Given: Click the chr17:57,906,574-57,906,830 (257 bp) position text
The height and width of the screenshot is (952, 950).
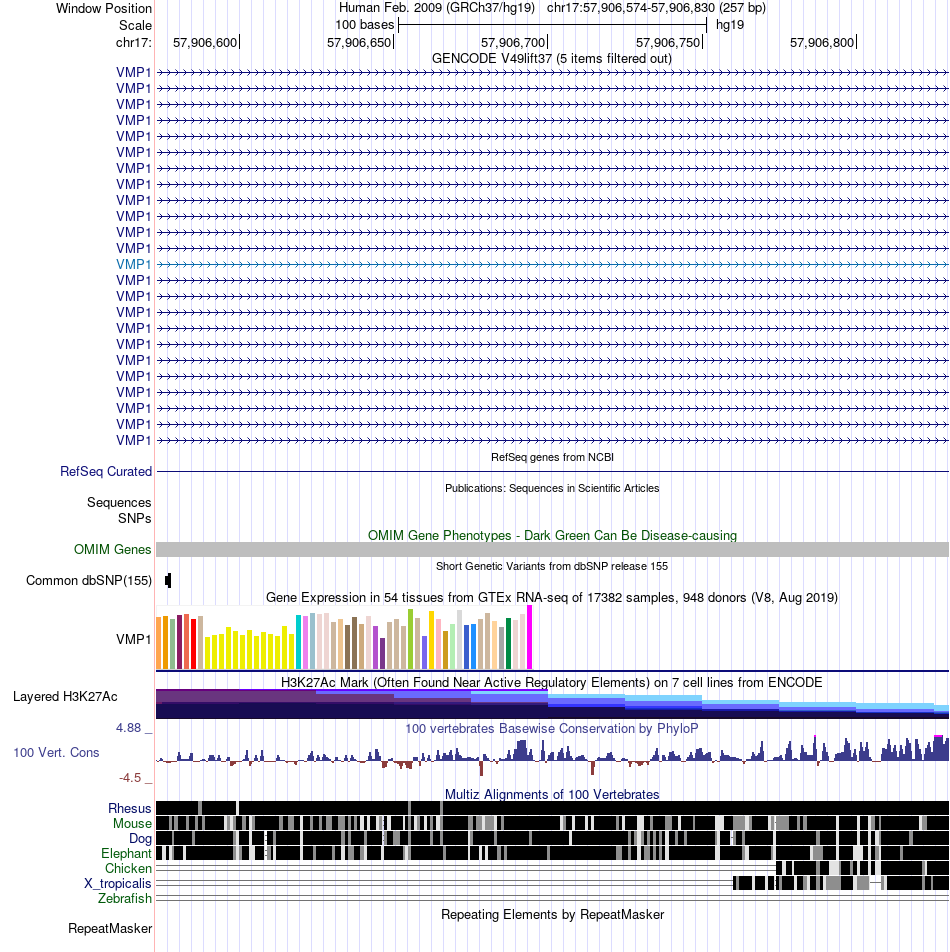Looking at the screenshot, I should (656, 8).
